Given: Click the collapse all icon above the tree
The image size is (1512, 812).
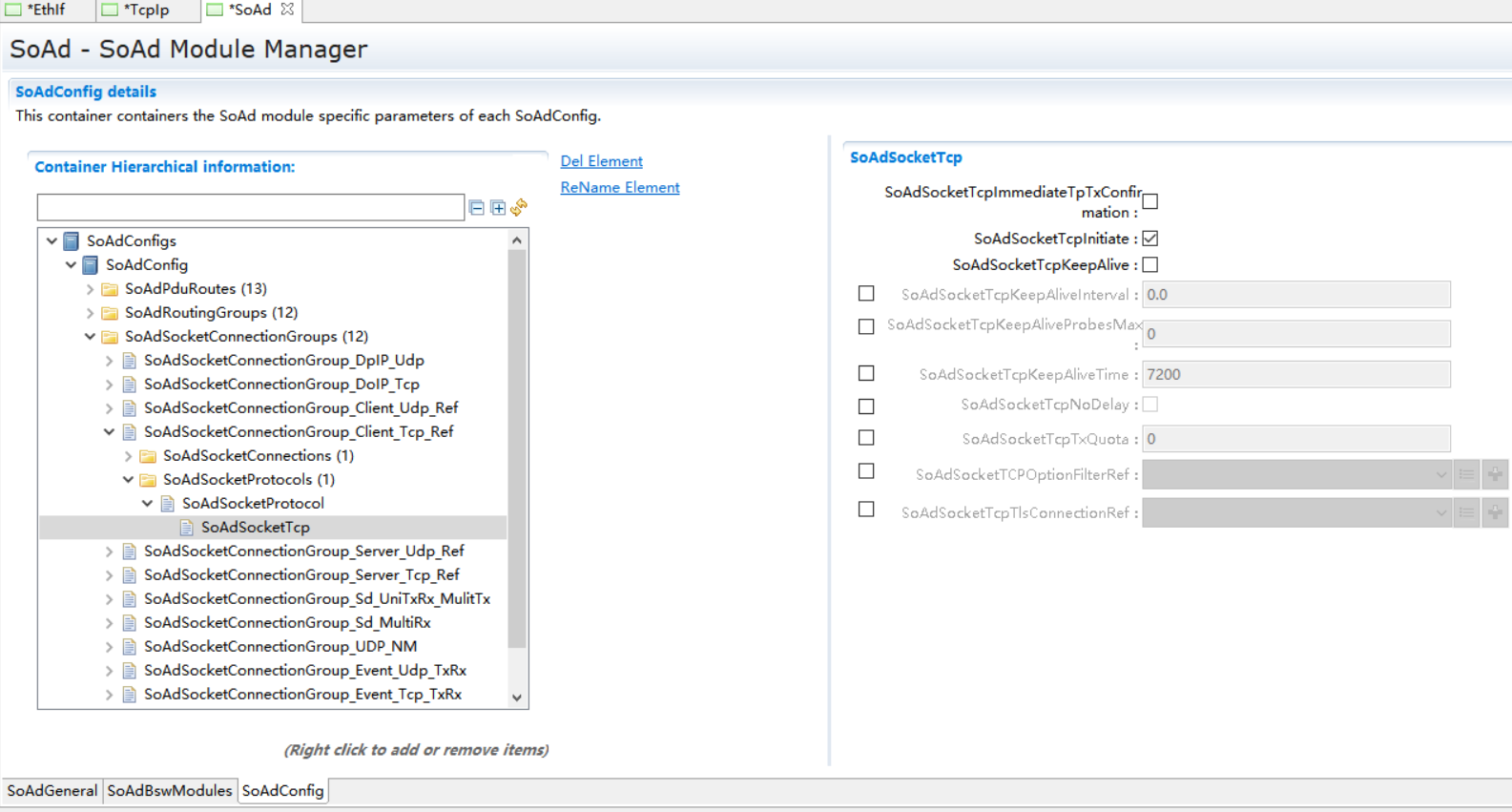Looking at the screenshot, I should [477, 207].
